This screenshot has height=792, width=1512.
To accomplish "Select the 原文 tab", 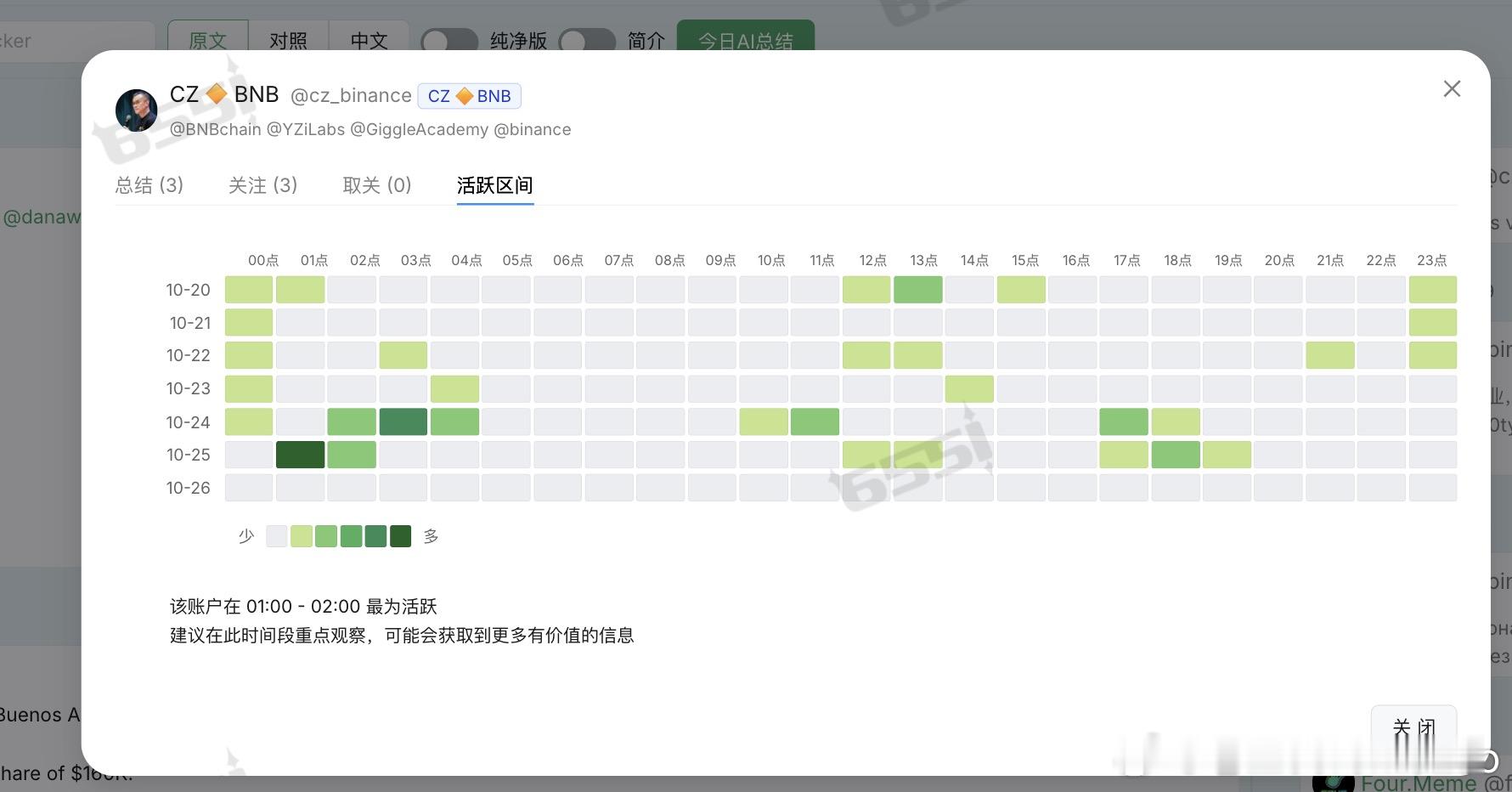I will (x=208, y=40).
